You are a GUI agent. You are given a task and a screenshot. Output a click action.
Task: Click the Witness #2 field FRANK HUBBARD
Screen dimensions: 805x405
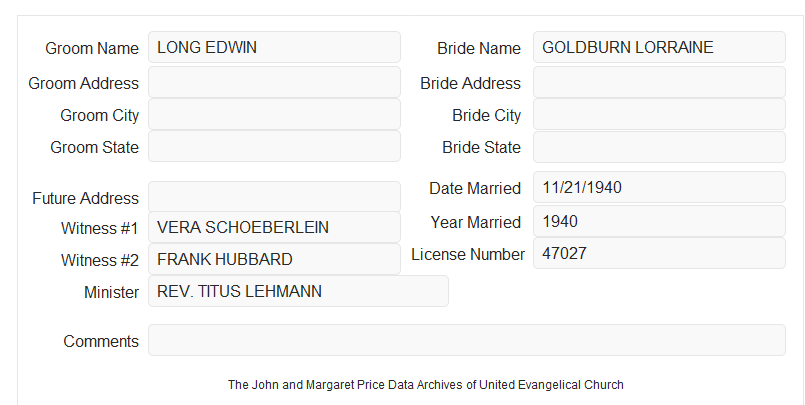coord(274,259)
